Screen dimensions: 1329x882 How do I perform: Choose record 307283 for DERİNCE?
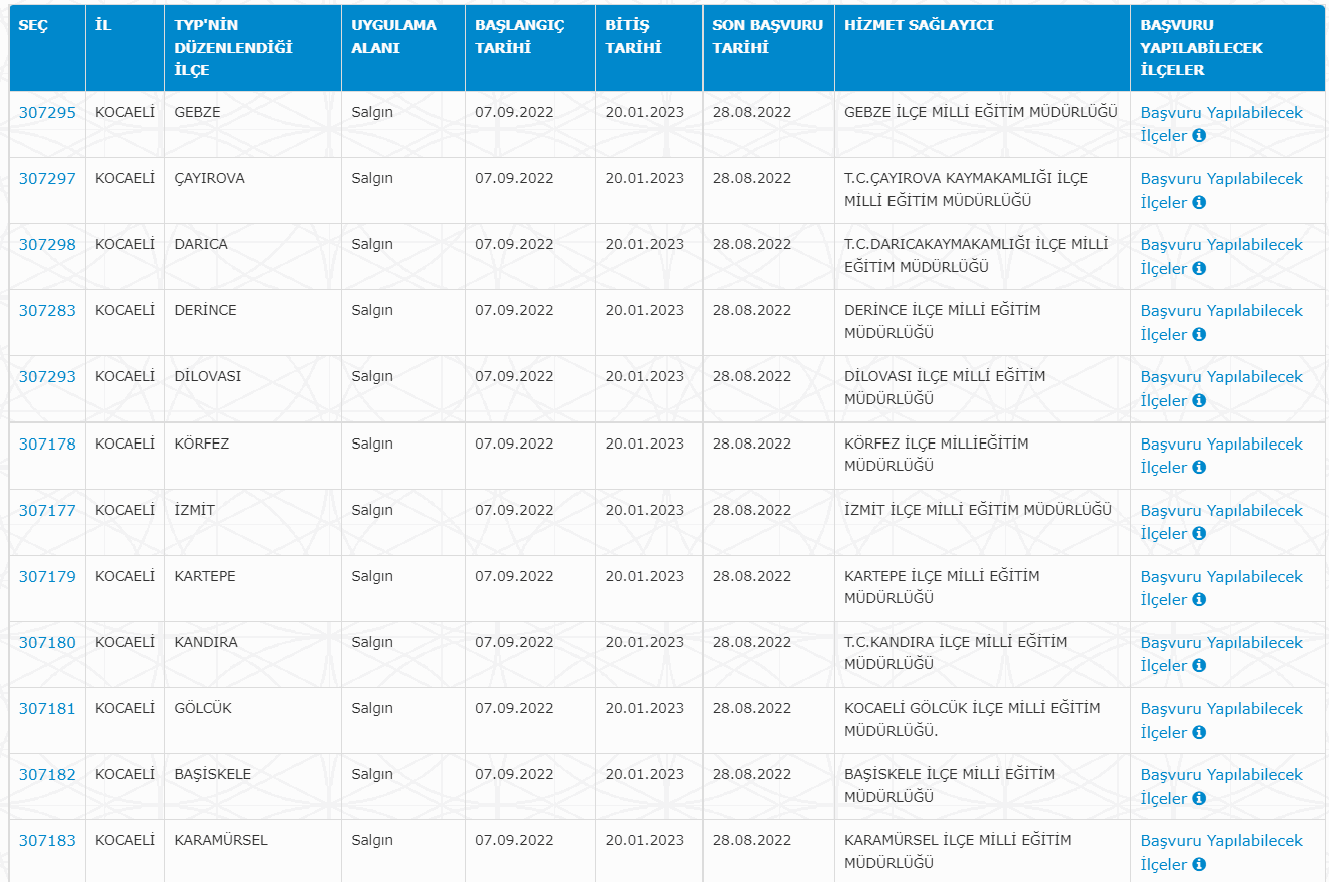(x=47, y=311)
